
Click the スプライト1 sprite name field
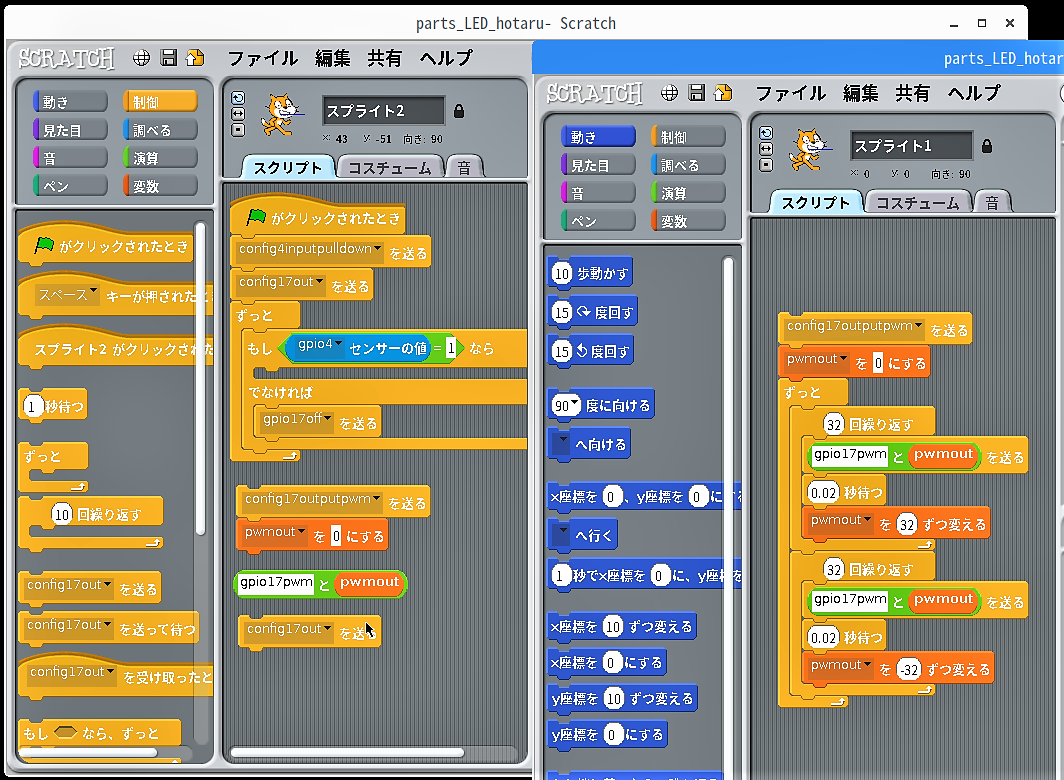[x=911, y=146]
